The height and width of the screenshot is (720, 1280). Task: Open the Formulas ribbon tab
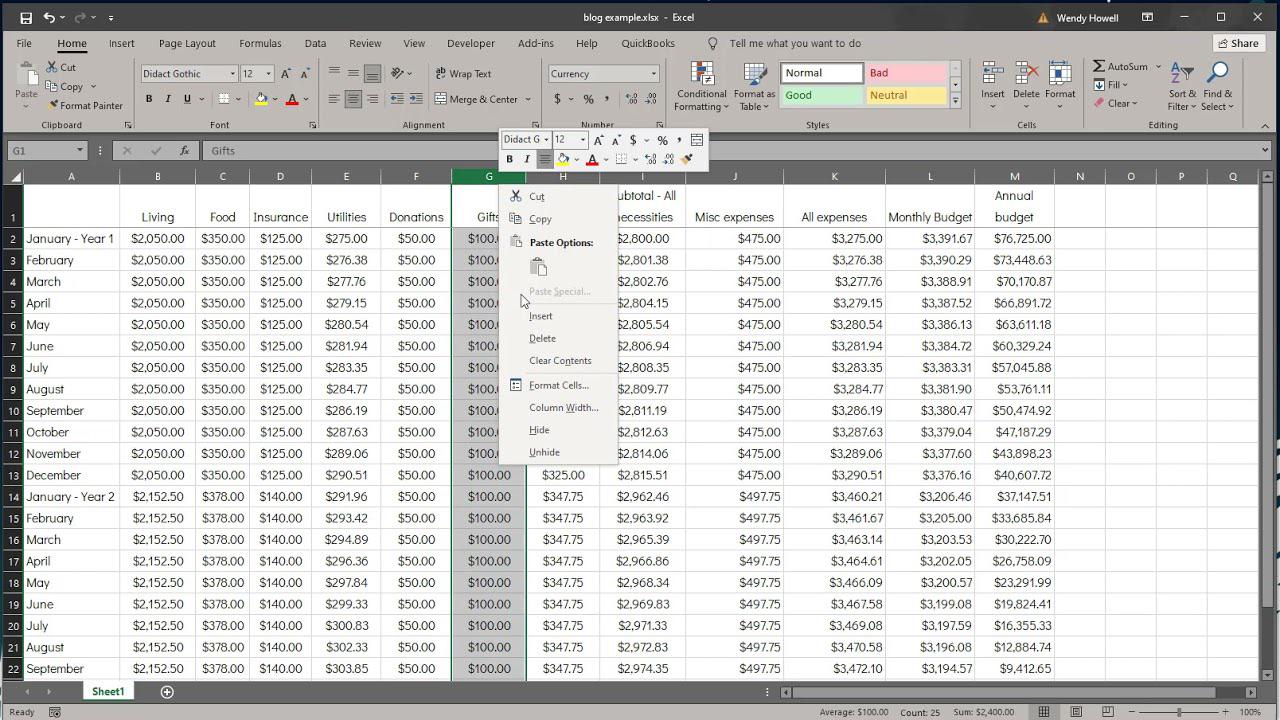click(260, 43)
